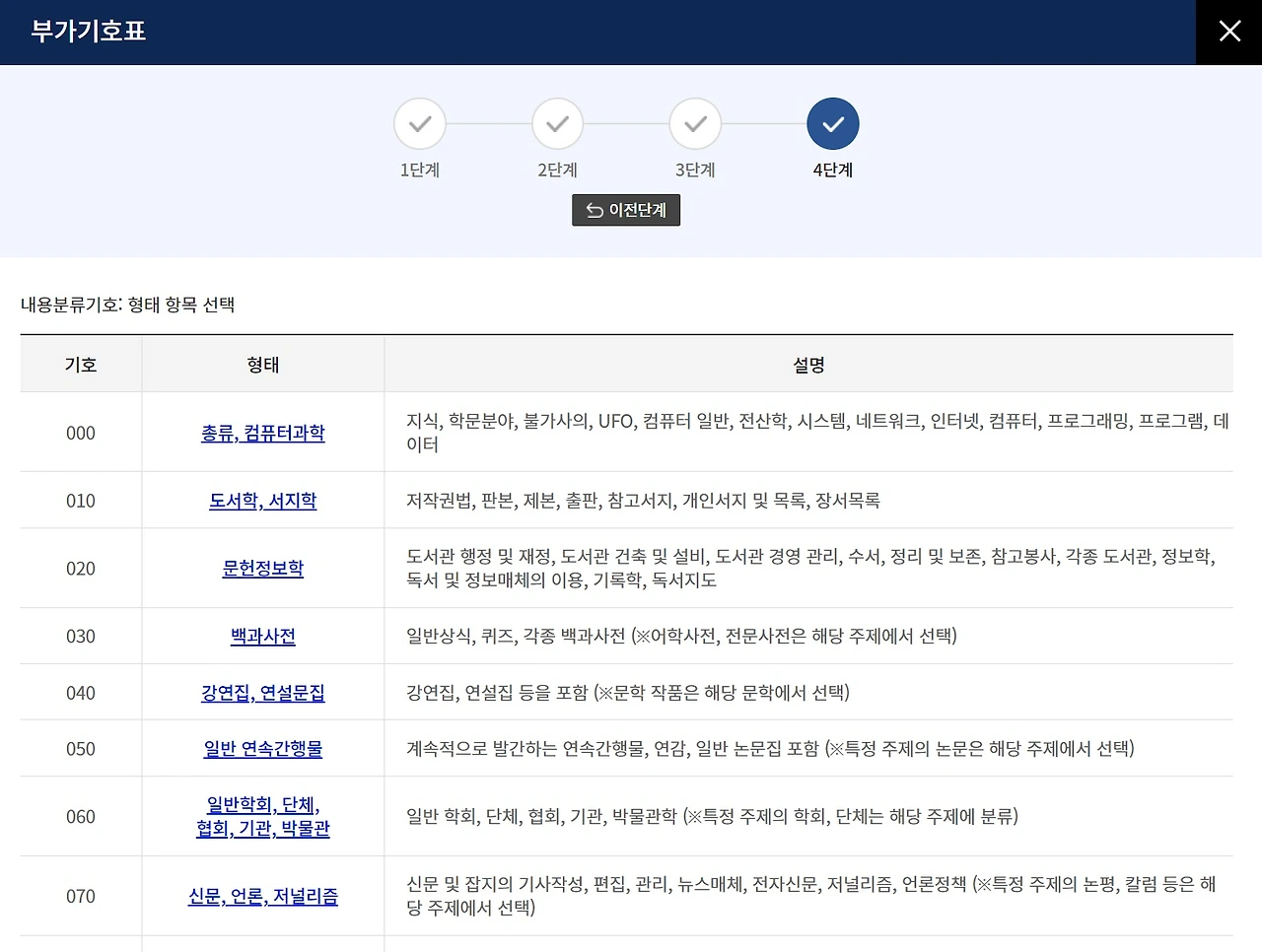The image size is (1262, 952).
Task: Click the 2단계 step checkmark icon
Action: coord(557,123)
